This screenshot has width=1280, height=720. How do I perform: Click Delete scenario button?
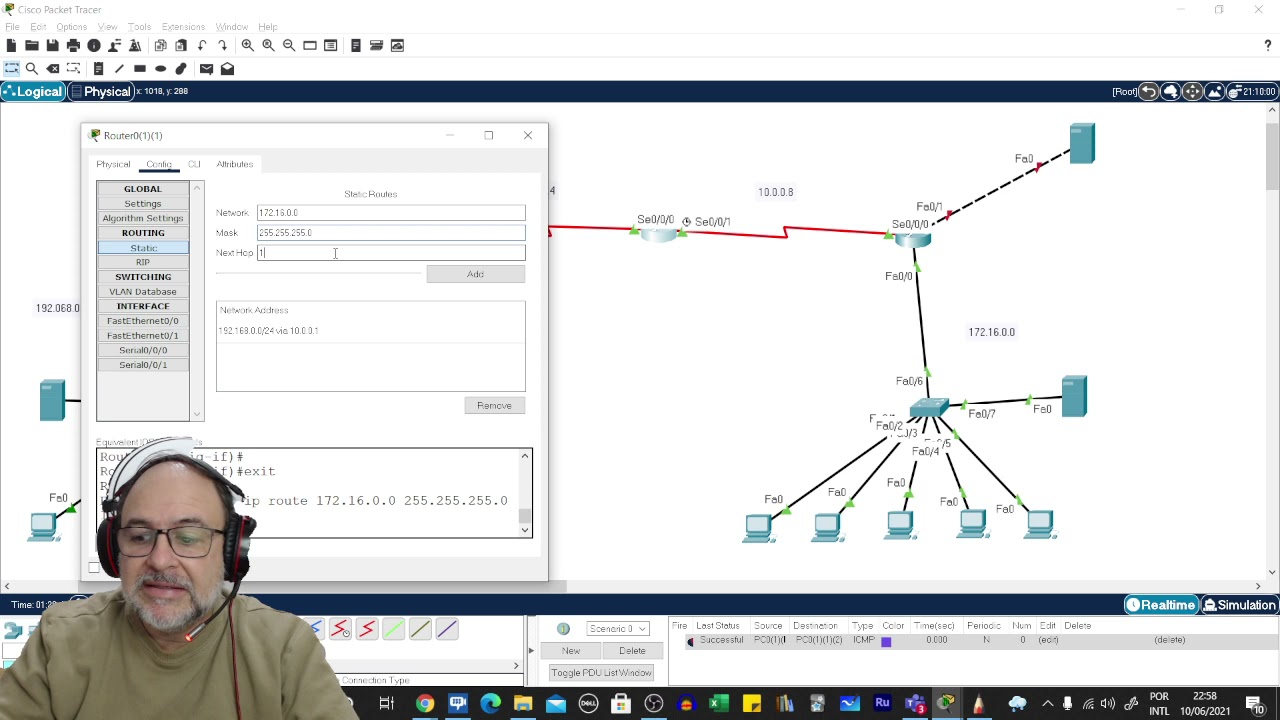632,651
